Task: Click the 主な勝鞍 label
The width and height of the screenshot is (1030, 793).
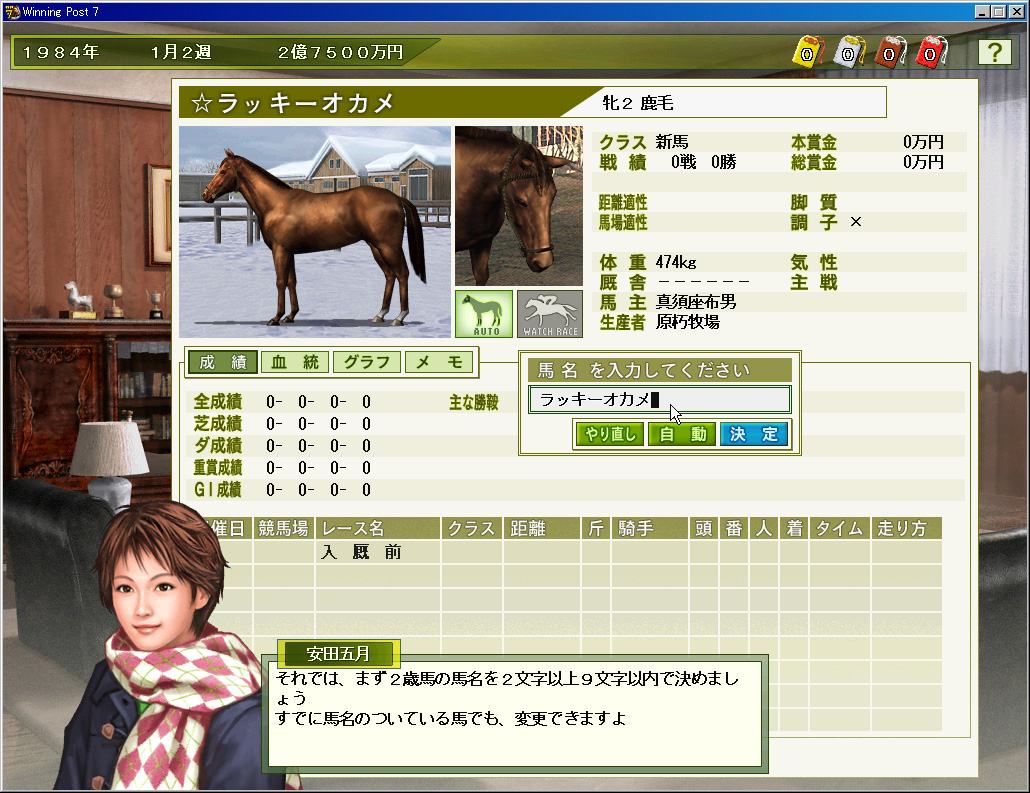Action: coord(474,402)
